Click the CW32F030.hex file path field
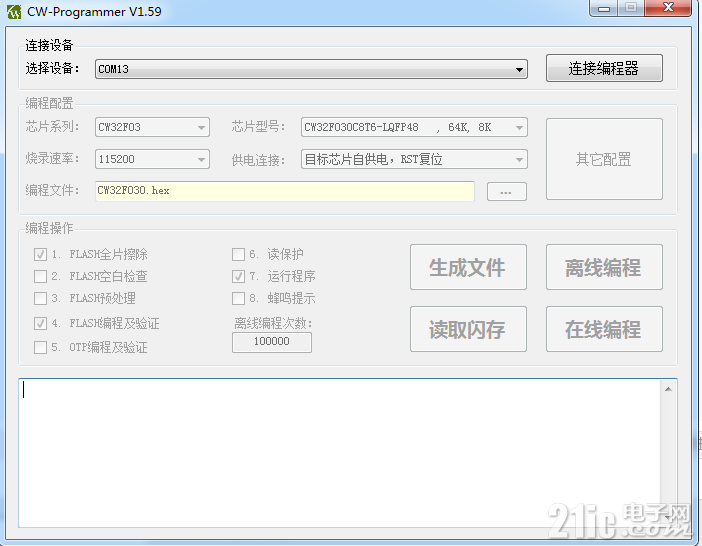702x546 pixels. [285, 191]
